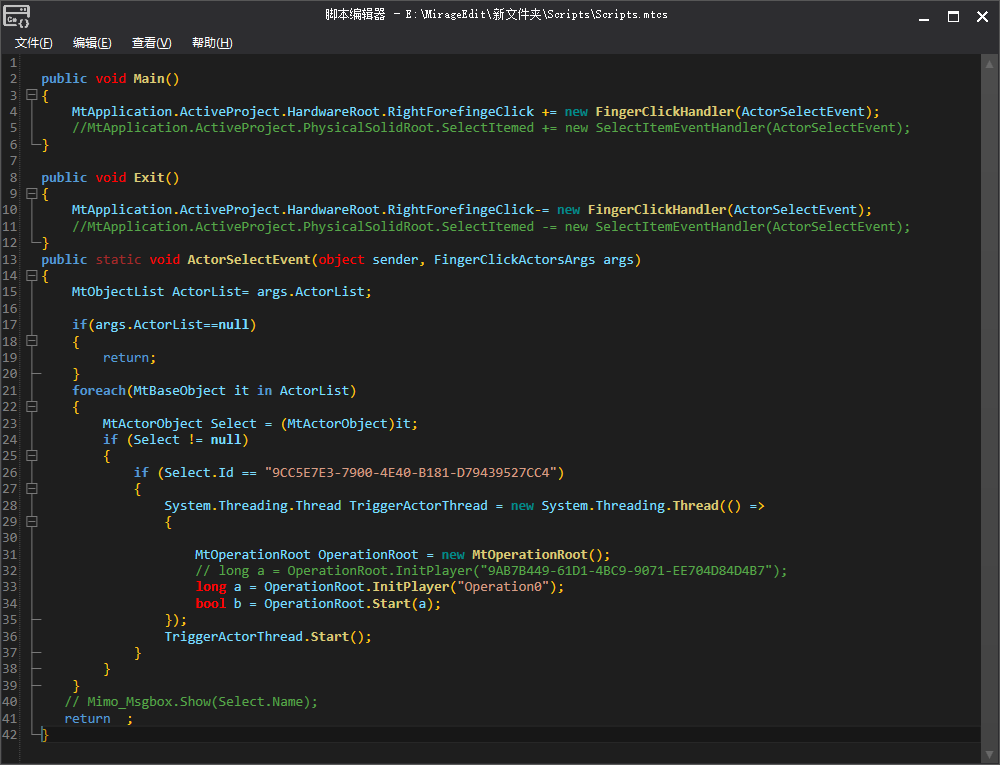The image size is (1000, 765).
Task: Fold the Select.Id comparison if block
Action: tap(32, 489)
